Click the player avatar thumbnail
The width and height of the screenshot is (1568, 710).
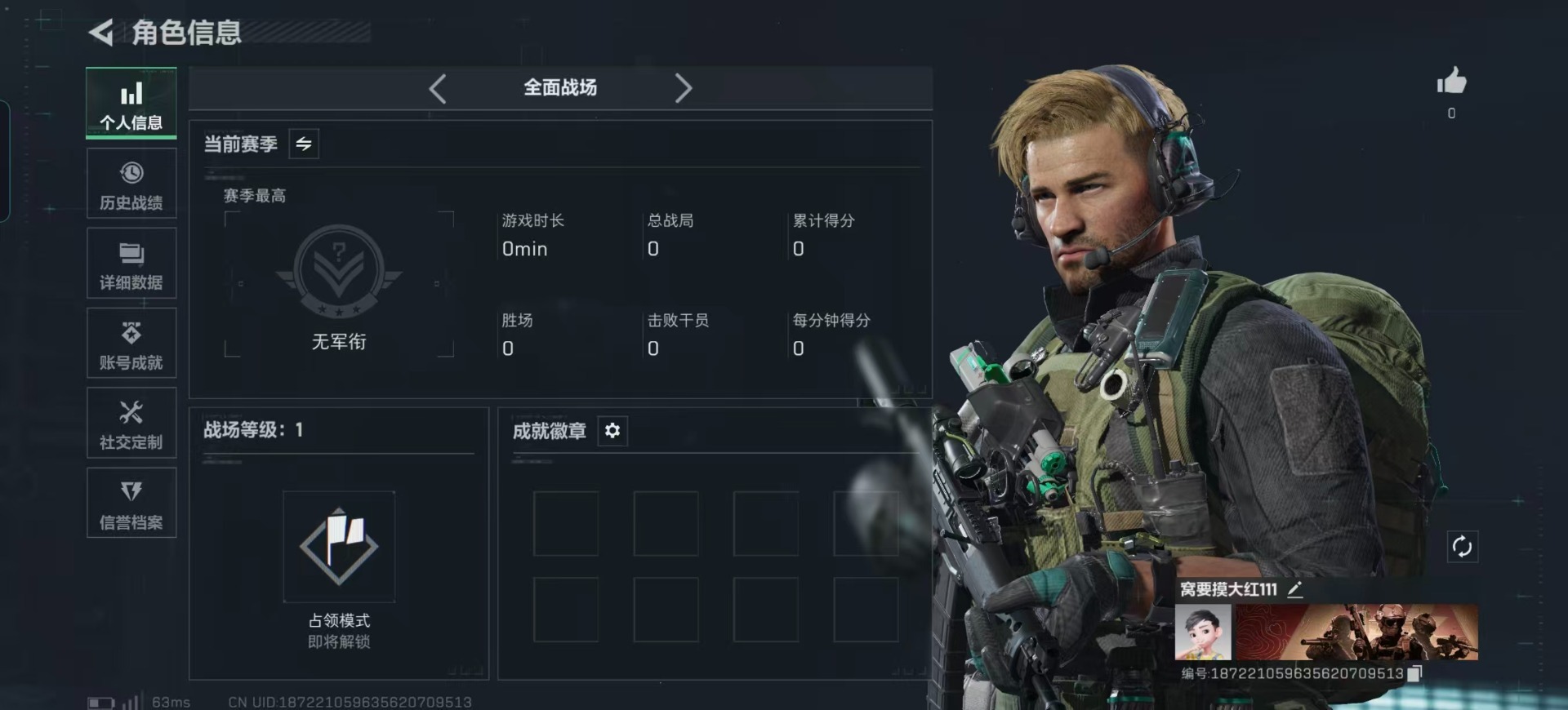(1203, 632)
